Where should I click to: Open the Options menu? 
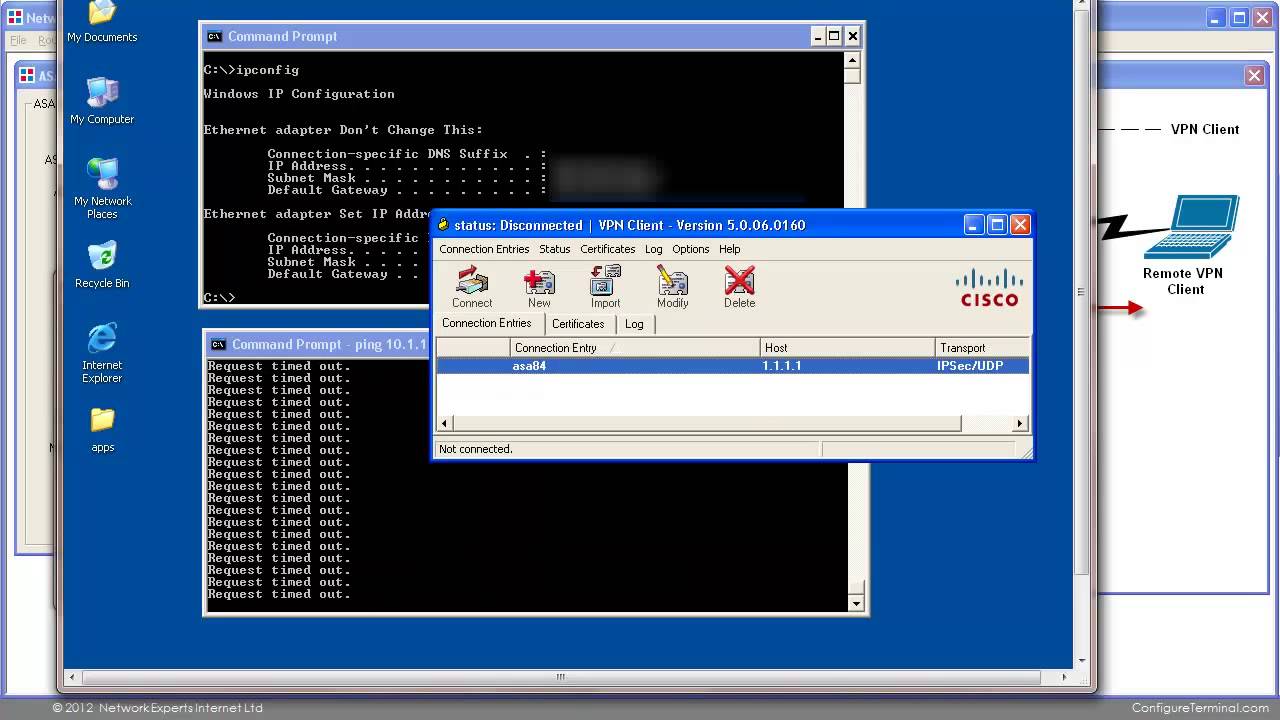click(690, 249)
